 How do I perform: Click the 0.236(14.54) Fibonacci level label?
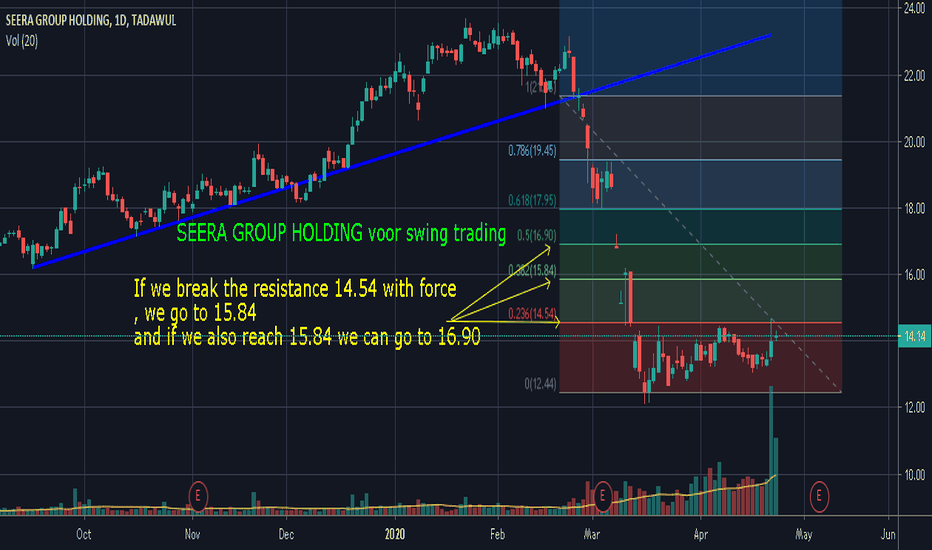click(x=532, y=314)
